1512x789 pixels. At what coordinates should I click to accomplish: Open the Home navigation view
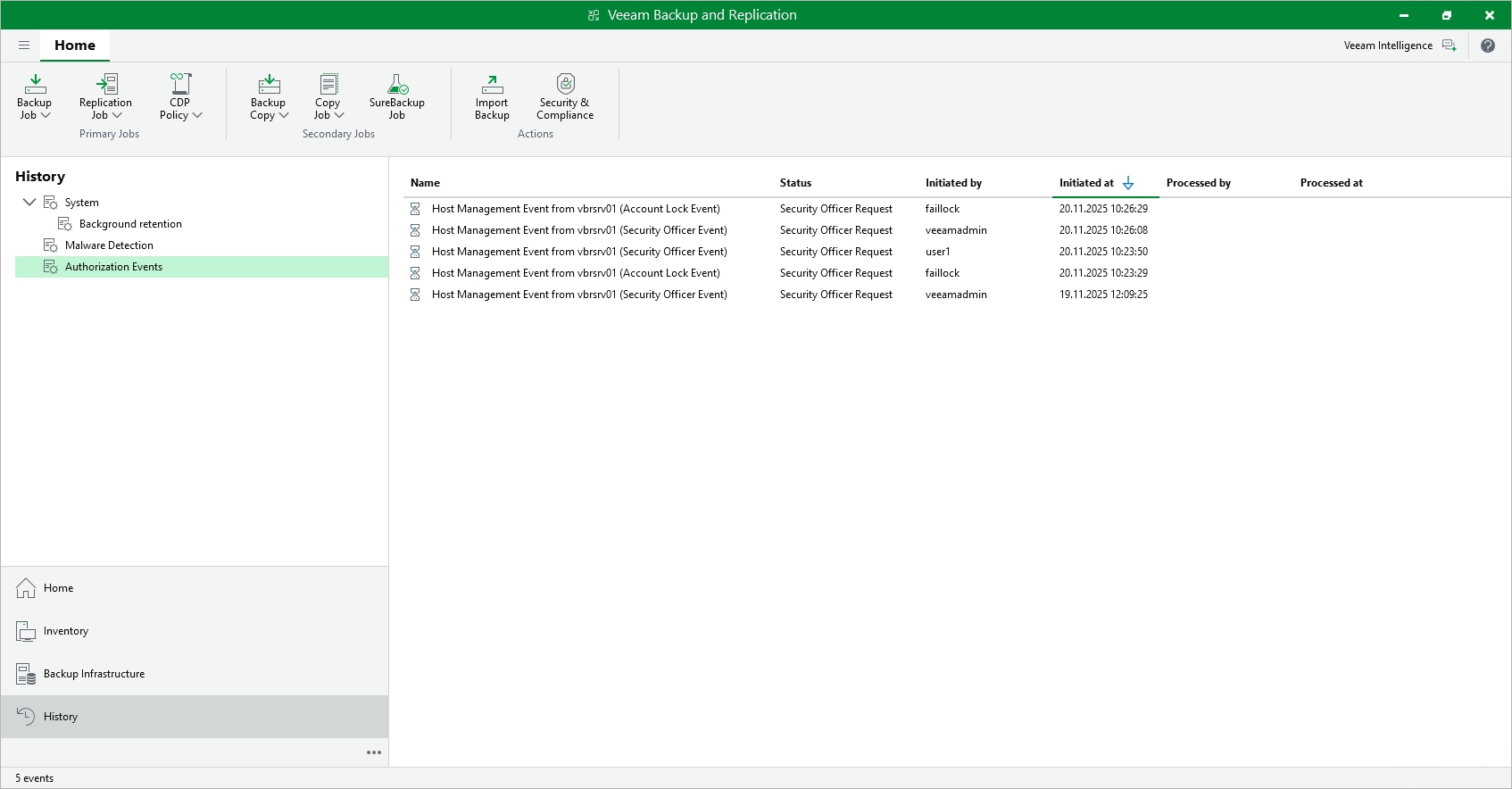coord(195,588)
